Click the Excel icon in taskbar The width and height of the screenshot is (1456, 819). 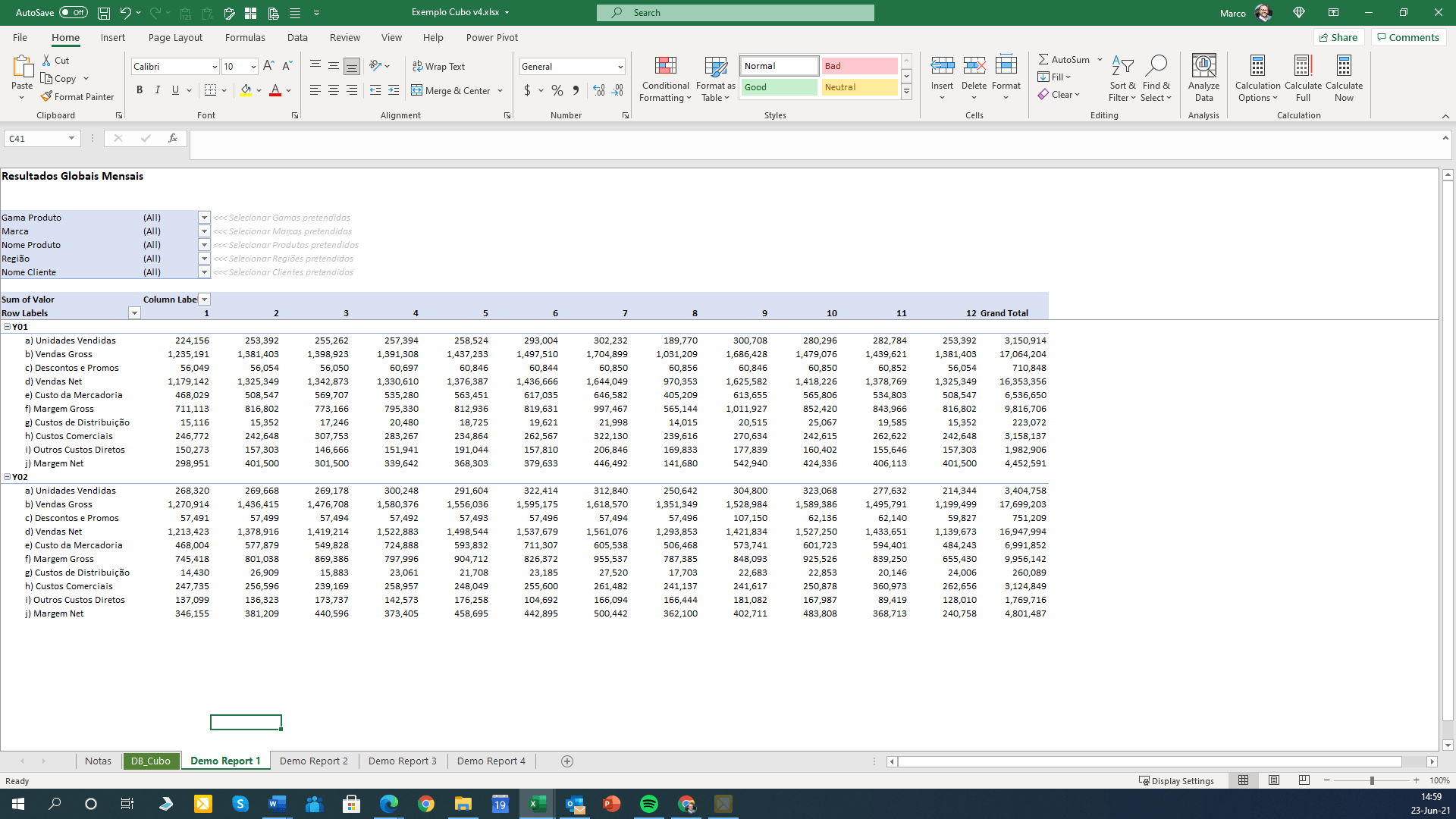[538, 804]
